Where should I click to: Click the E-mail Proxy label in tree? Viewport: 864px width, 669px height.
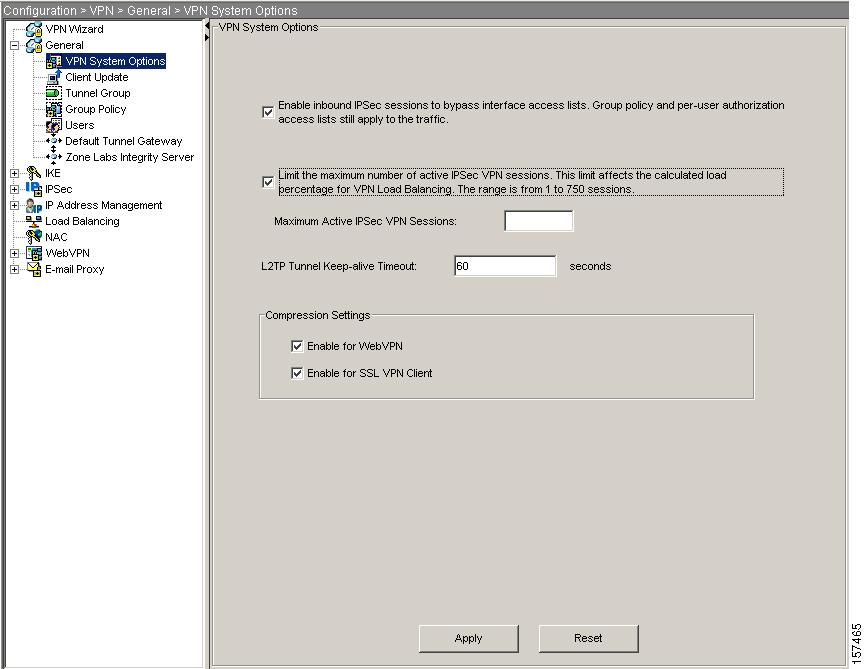[x=74, y=269]
